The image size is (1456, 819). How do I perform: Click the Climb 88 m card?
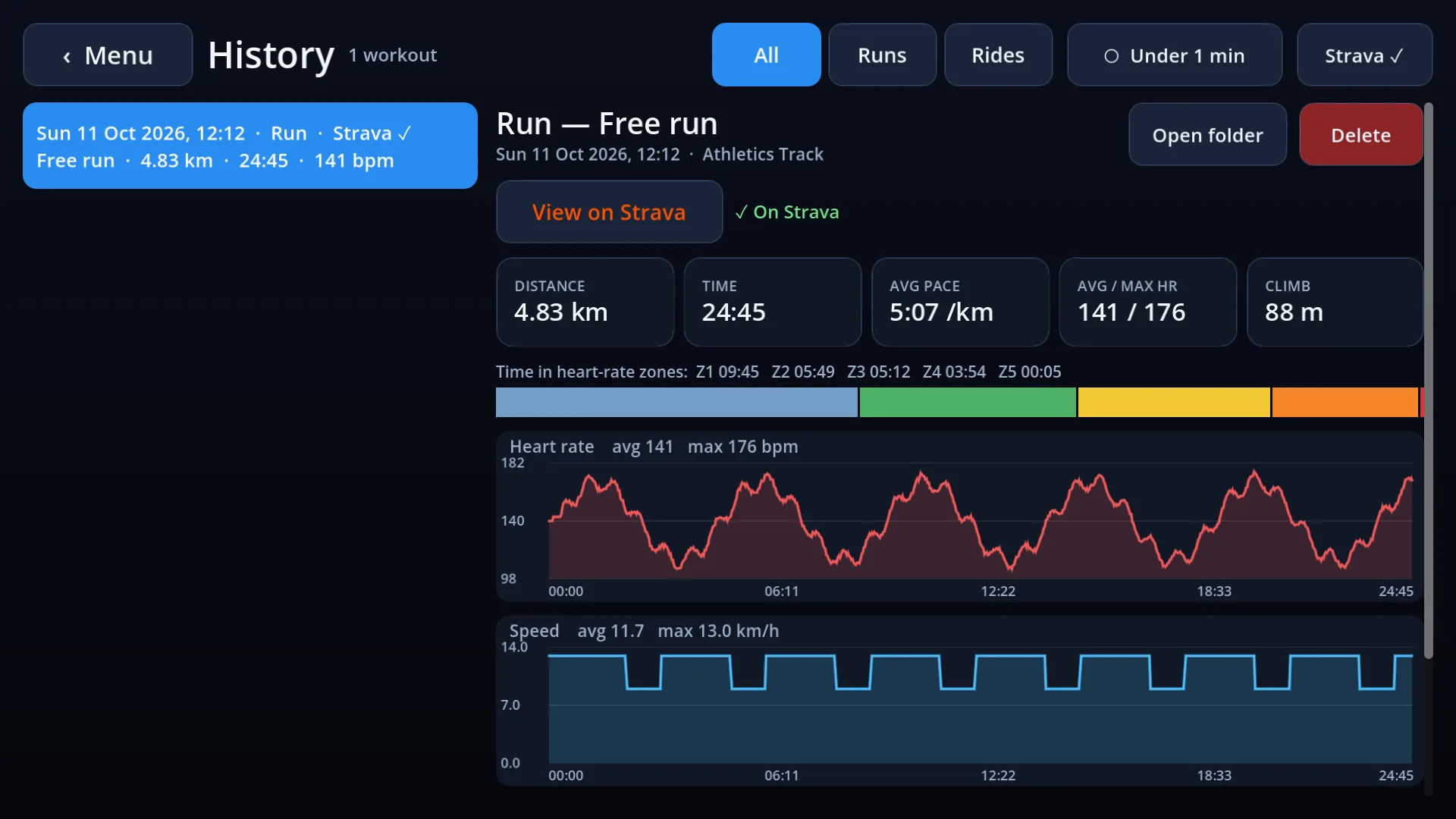coord(1335,302)
